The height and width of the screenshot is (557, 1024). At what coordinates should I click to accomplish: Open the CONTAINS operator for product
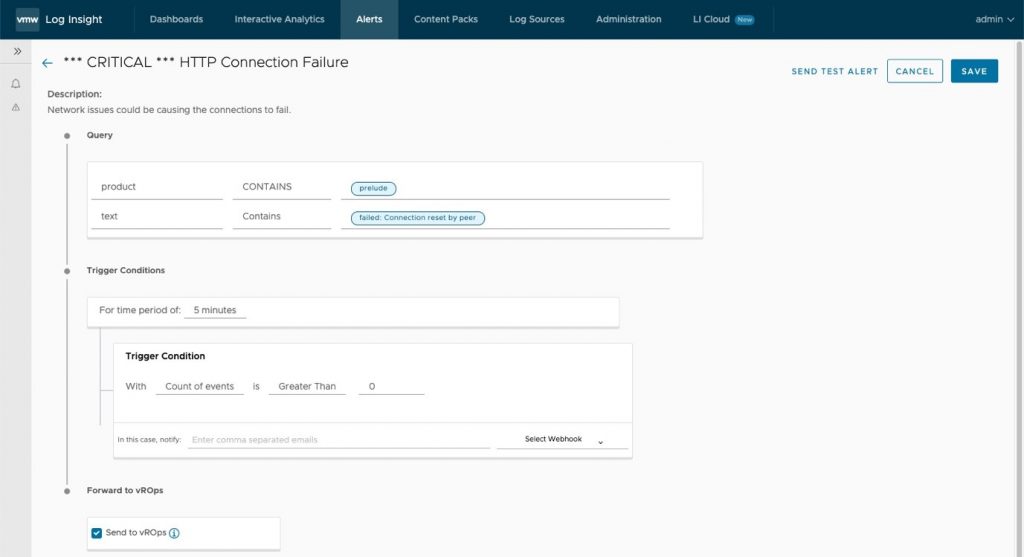point(281,187)
